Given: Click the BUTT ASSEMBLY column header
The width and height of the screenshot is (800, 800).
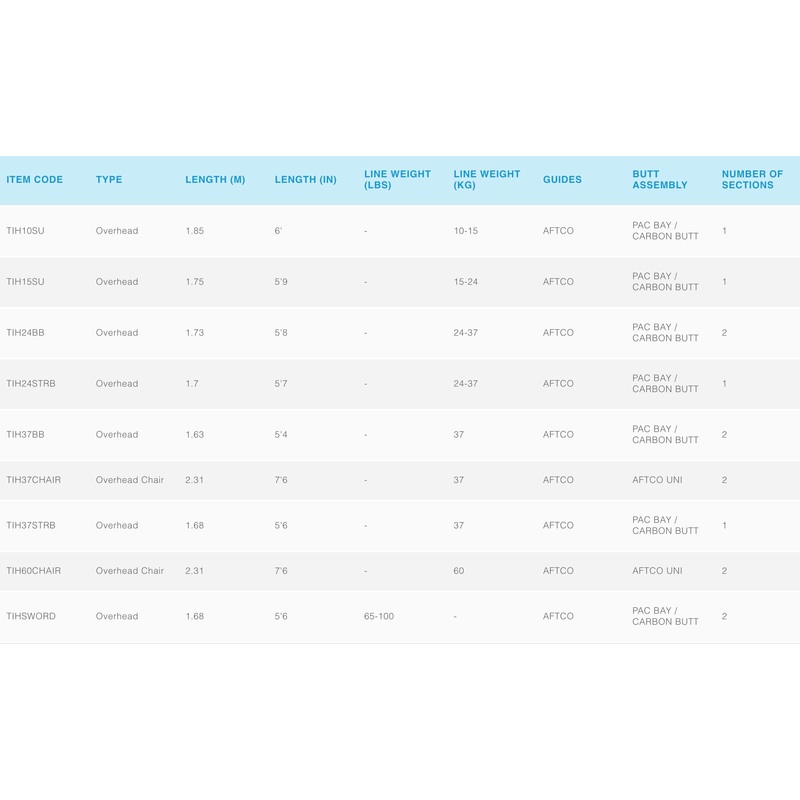Looking at the screenshot, I should click(660, 180).
